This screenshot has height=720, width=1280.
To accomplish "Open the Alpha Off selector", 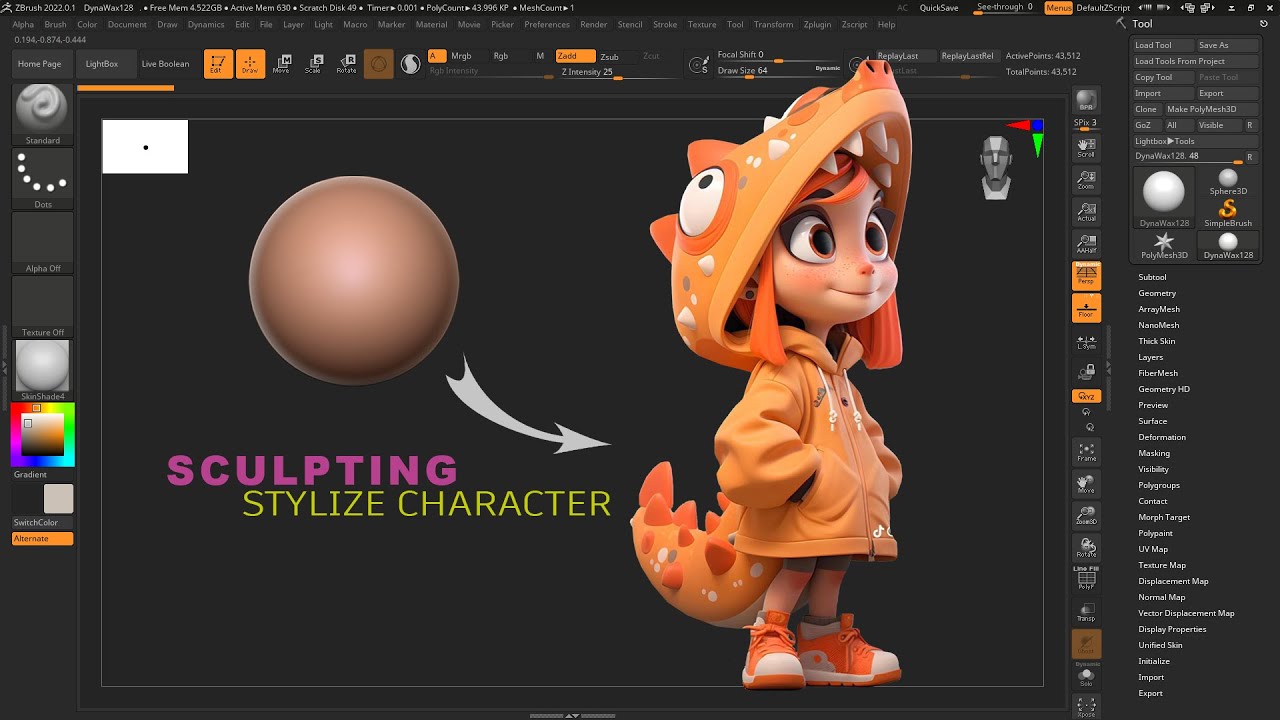I will pyautogui.click(x=42, y=243).
